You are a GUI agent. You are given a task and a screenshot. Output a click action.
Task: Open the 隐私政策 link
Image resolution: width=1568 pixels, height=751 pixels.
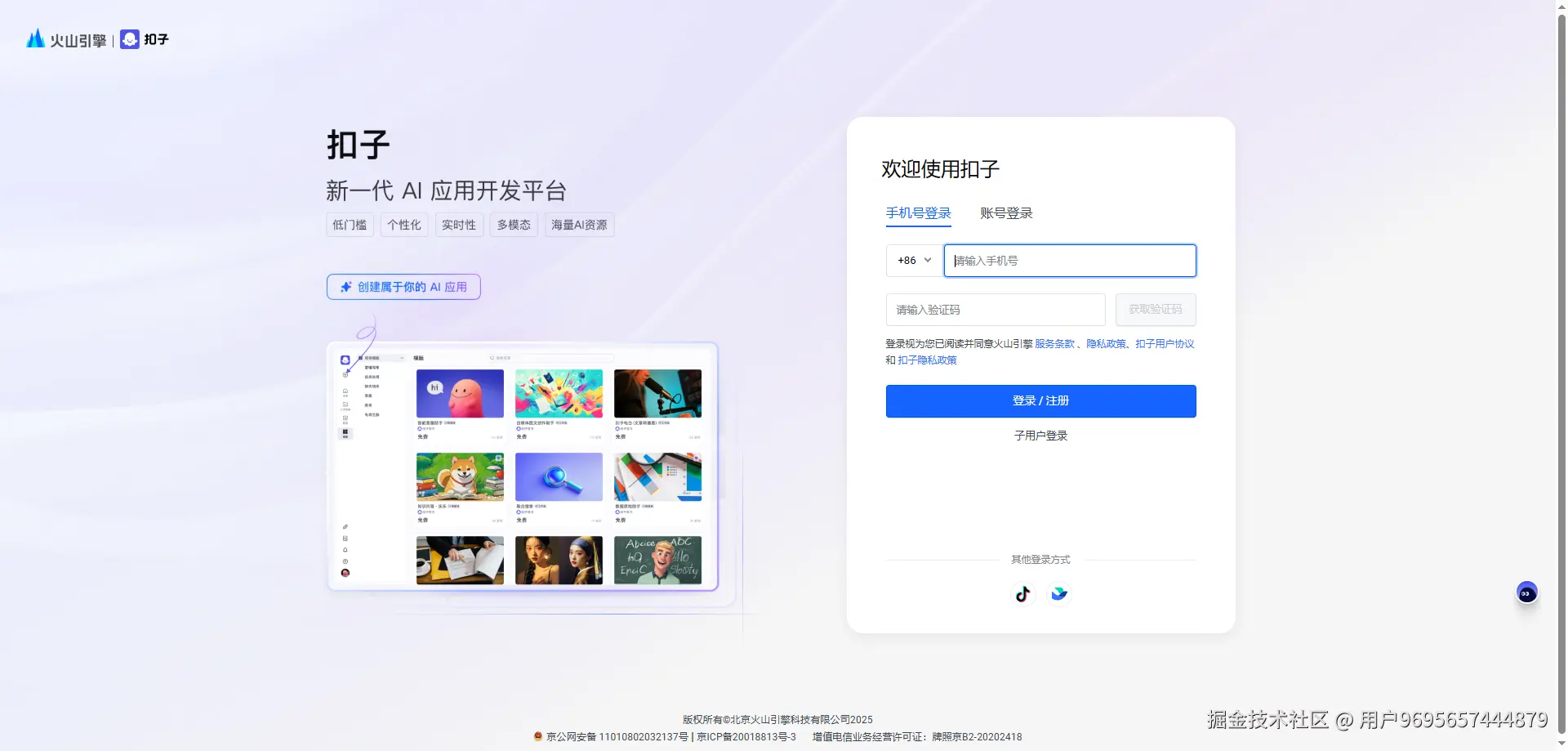(1107, 344)
